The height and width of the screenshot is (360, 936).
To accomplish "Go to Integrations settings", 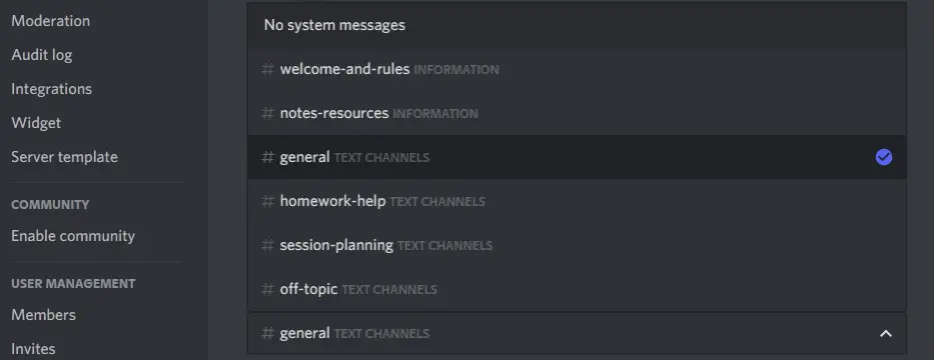I will click(51, 89).
